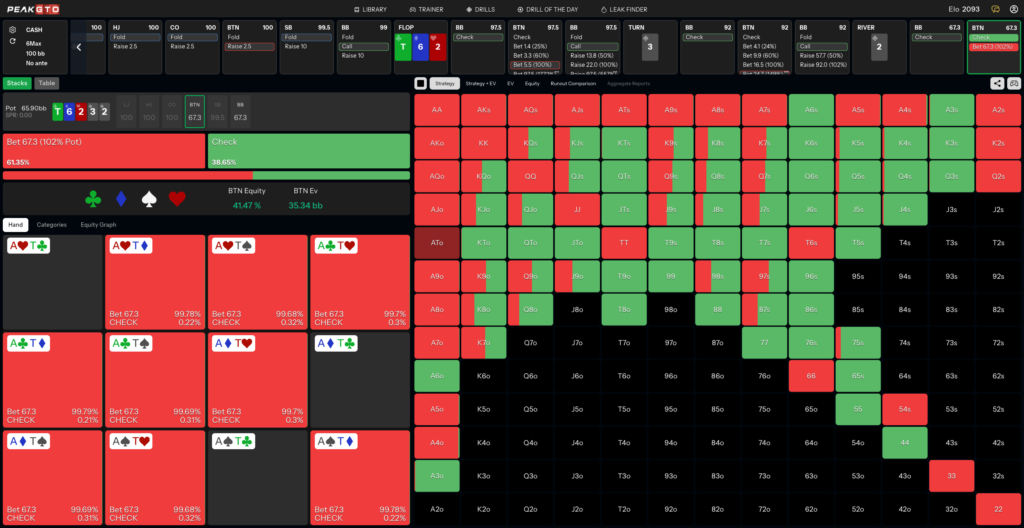1024x528 pixels.
Task: Open the game settings gear icon
Action: pyautogui.click(x=12, y=30)
